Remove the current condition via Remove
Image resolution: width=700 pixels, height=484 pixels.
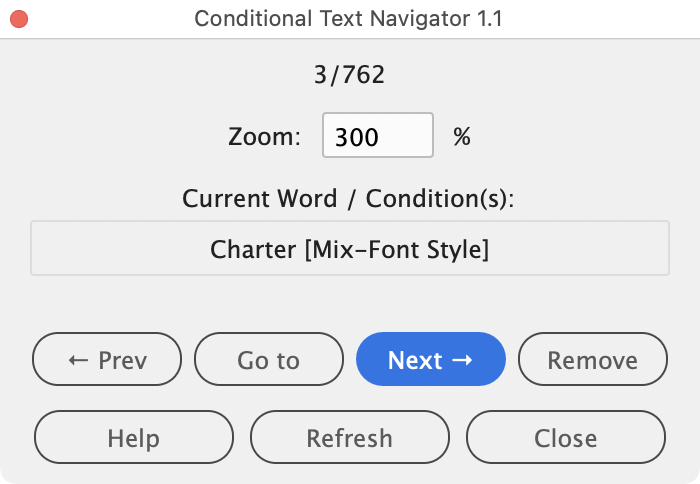click(592, 360)
